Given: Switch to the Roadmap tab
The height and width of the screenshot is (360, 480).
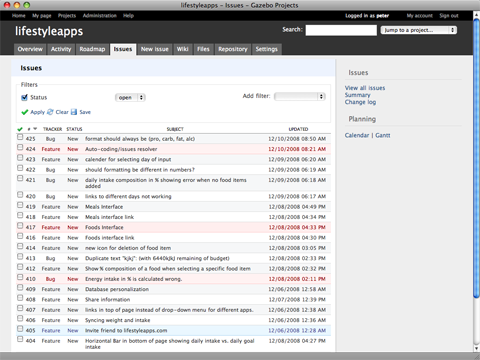Looking at the screenshot, I should pyautogui.click(x=92, y=49).
